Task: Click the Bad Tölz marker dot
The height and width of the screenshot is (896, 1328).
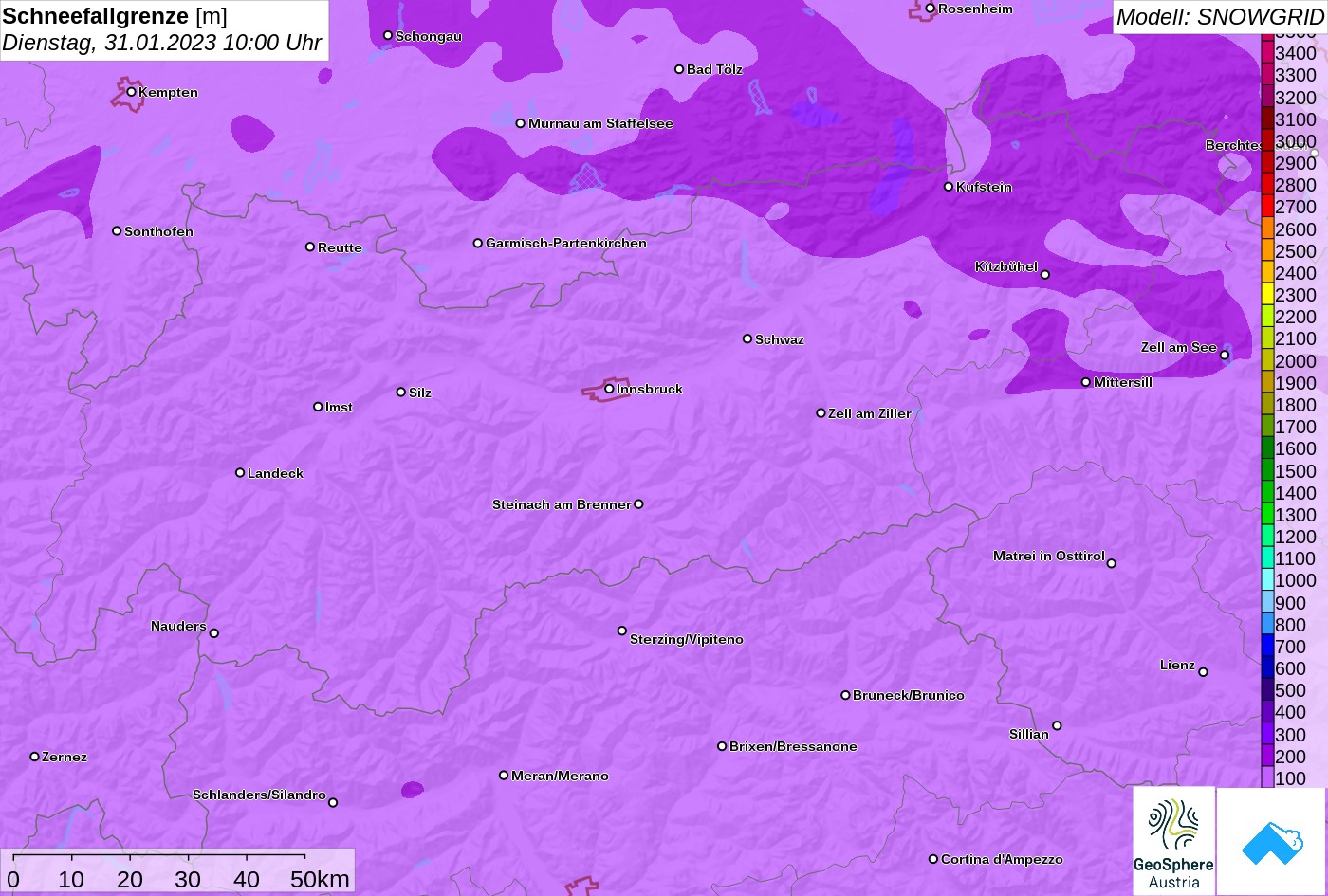Action: [678, 69]
